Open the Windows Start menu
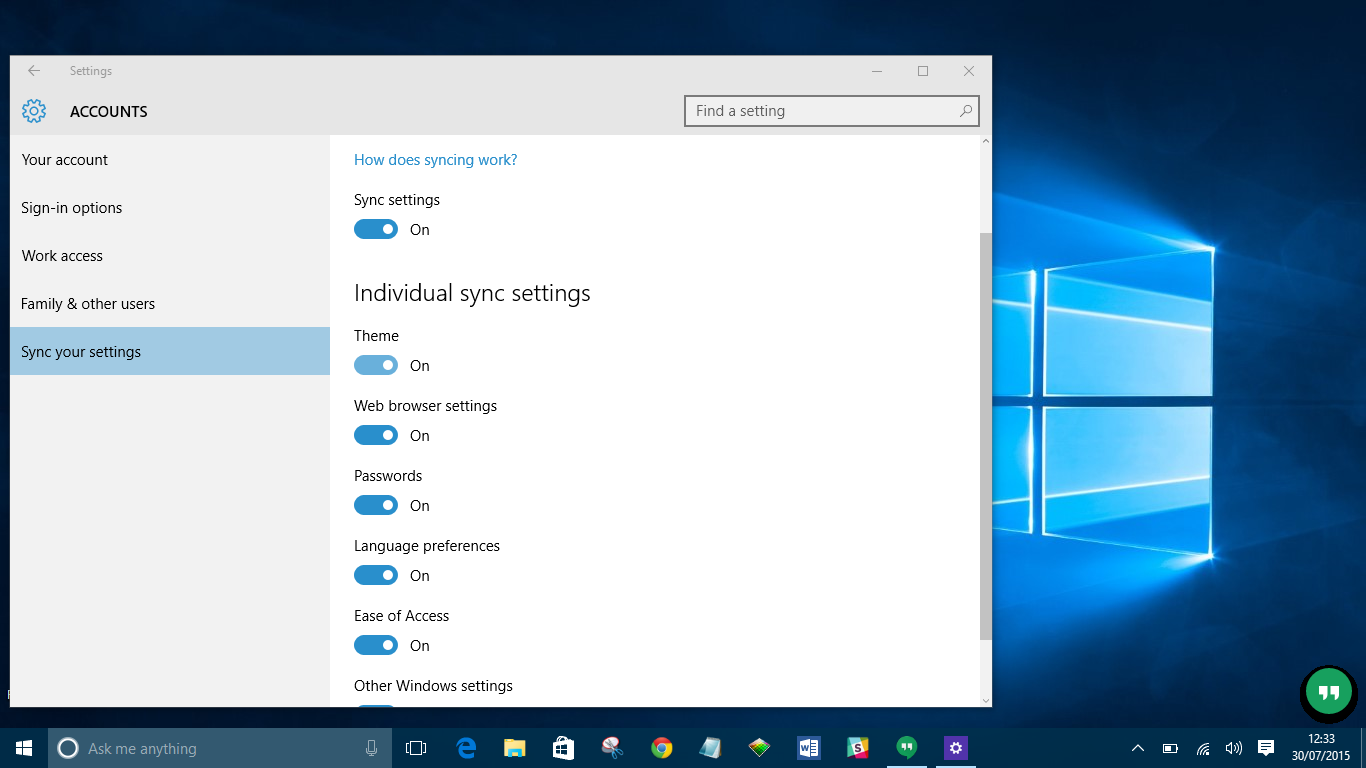The image size is (1366, 768). pyautogui.click(x=24, y=748)
